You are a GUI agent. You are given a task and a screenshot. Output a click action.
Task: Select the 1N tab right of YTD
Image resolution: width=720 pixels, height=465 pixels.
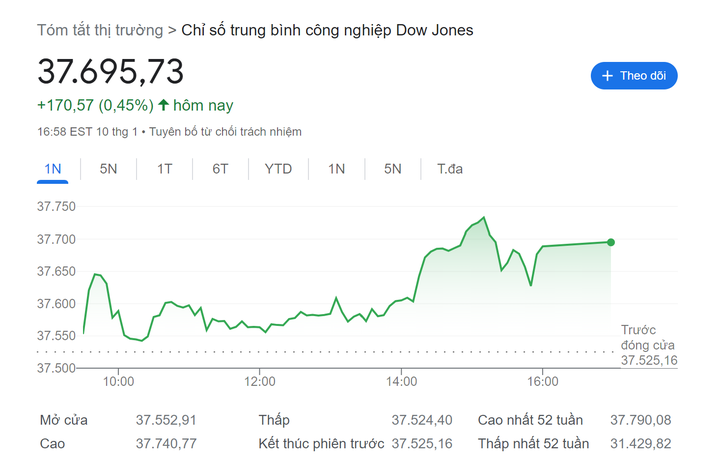[336, 169]
